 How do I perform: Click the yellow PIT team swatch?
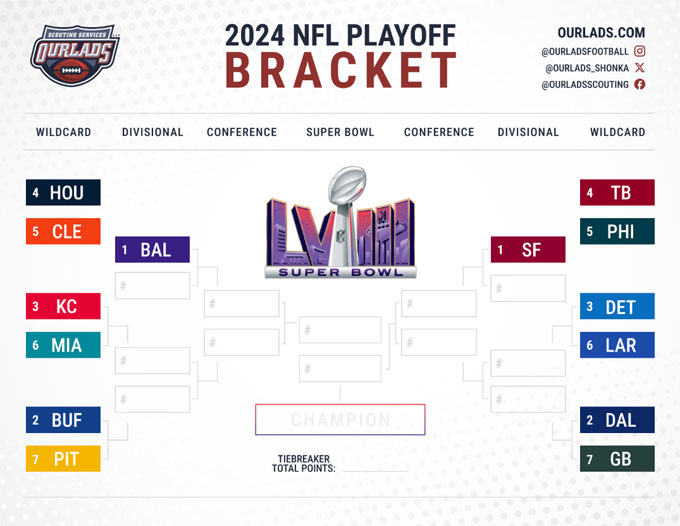(63, 458)
